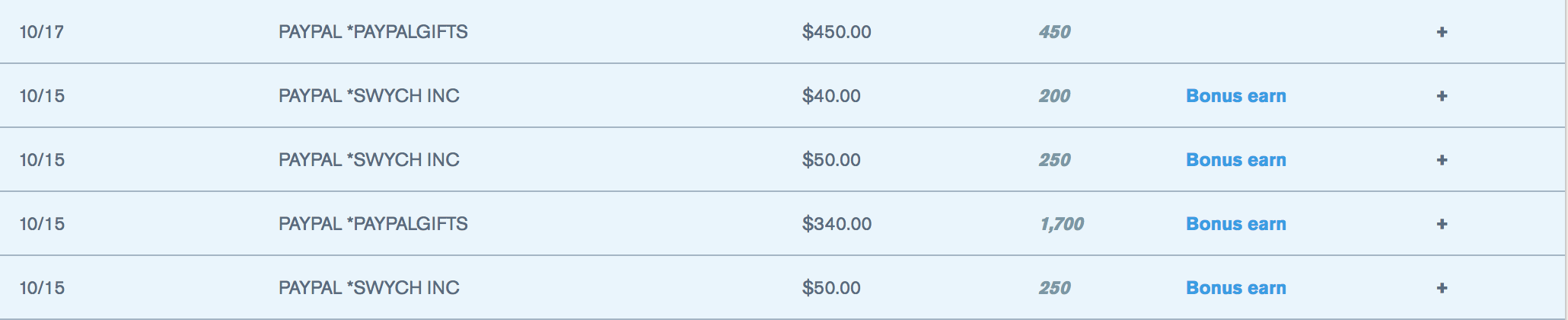Image resolution: width=1568 pixels, height=320 pixels.
Task: Select PAYPAL *SWYCH INC on the $40.00 row
Action: click(x=368, y=96)
